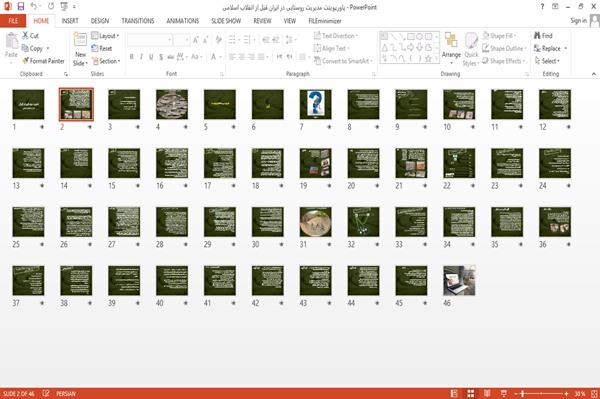Screen dimensions: 600x399
Task: Open Shape Outline dropdown
Action: point(504,48)
